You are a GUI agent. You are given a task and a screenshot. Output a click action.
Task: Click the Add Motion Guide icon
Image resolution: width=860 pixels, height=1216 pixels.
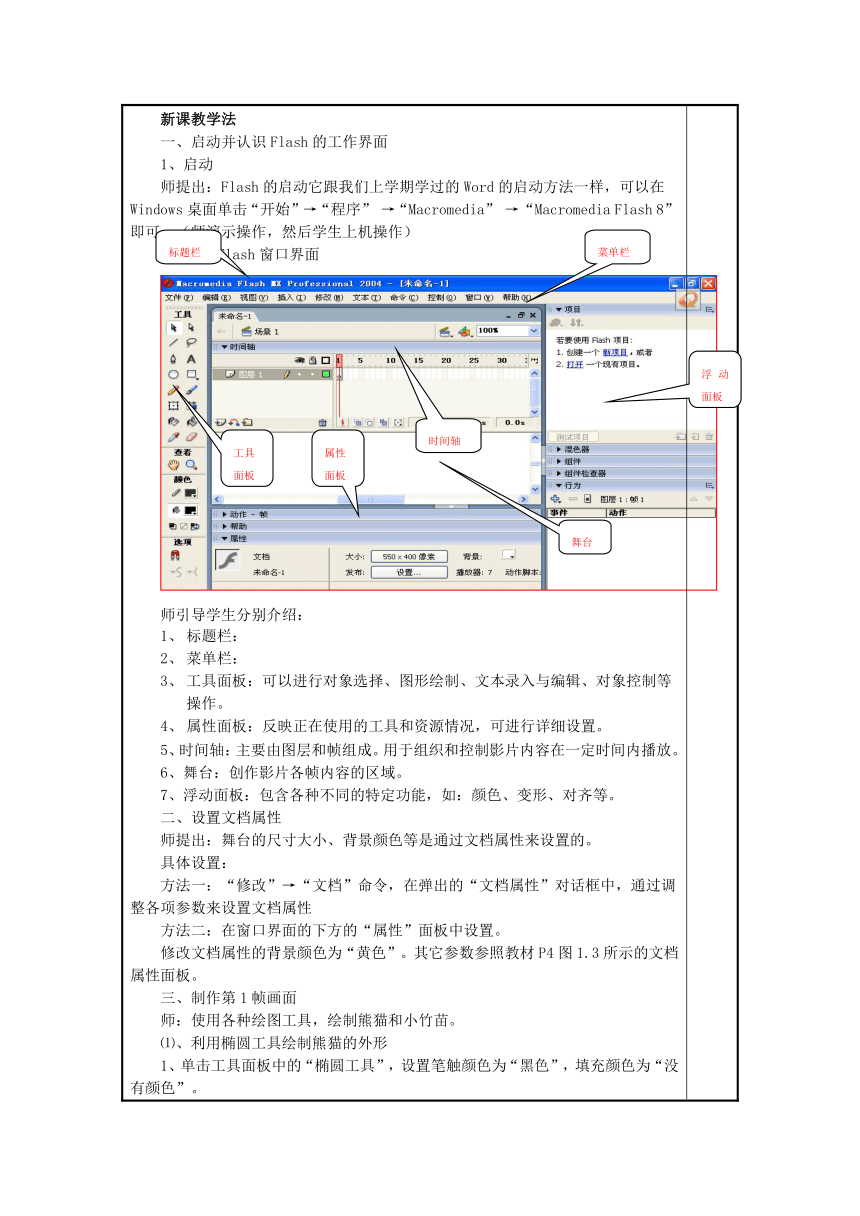234,423
